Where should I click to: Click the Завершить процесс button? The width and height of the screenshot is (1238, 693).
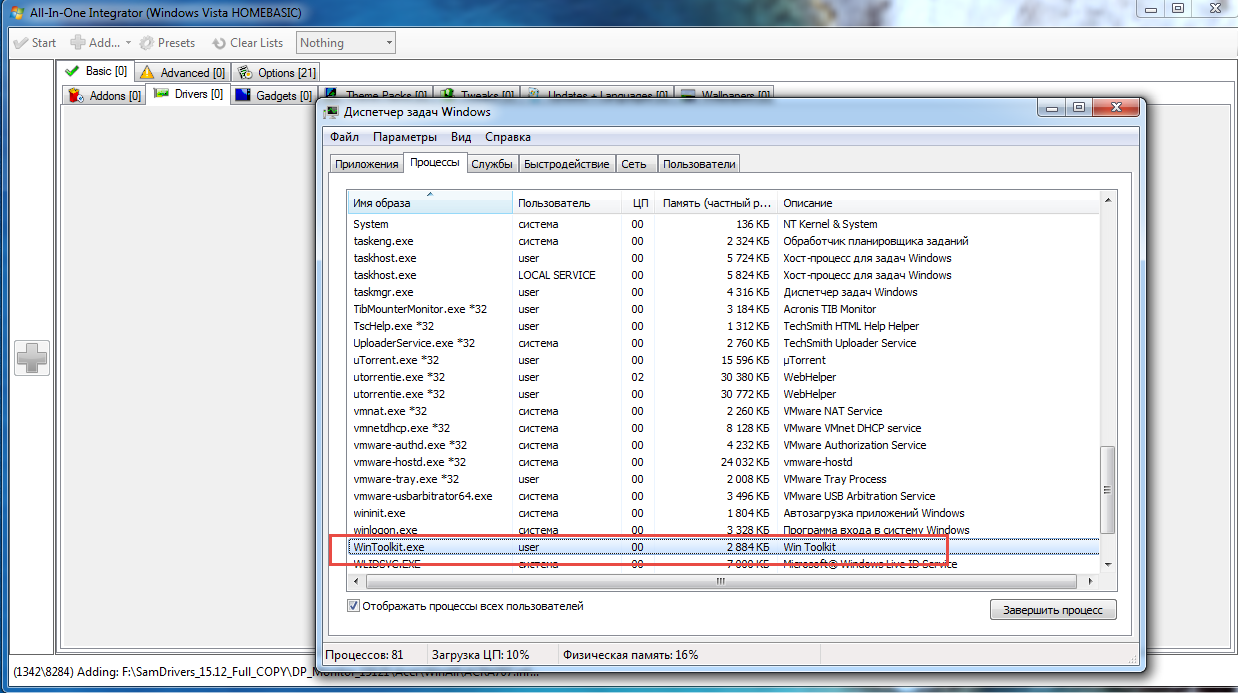coord(1053,610)
